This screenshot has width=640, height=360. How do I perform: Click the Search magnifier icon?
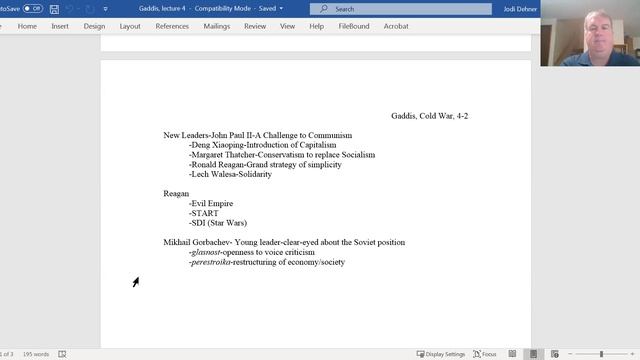[324, 9]
